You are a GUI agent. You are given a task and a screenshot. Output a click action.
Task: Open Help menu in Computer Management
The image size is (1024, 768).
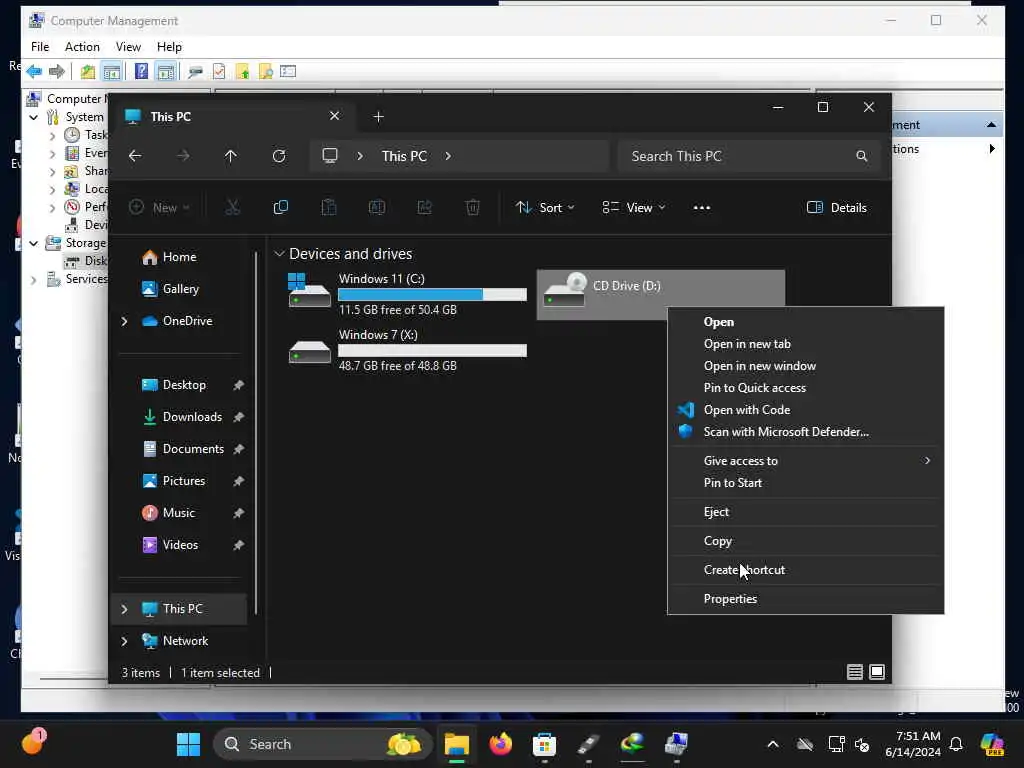pos(169,47)
